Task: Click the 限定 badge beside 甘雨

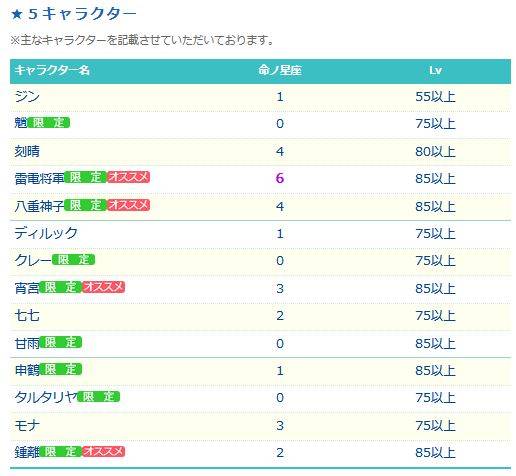Action: (x=61, y=342)
